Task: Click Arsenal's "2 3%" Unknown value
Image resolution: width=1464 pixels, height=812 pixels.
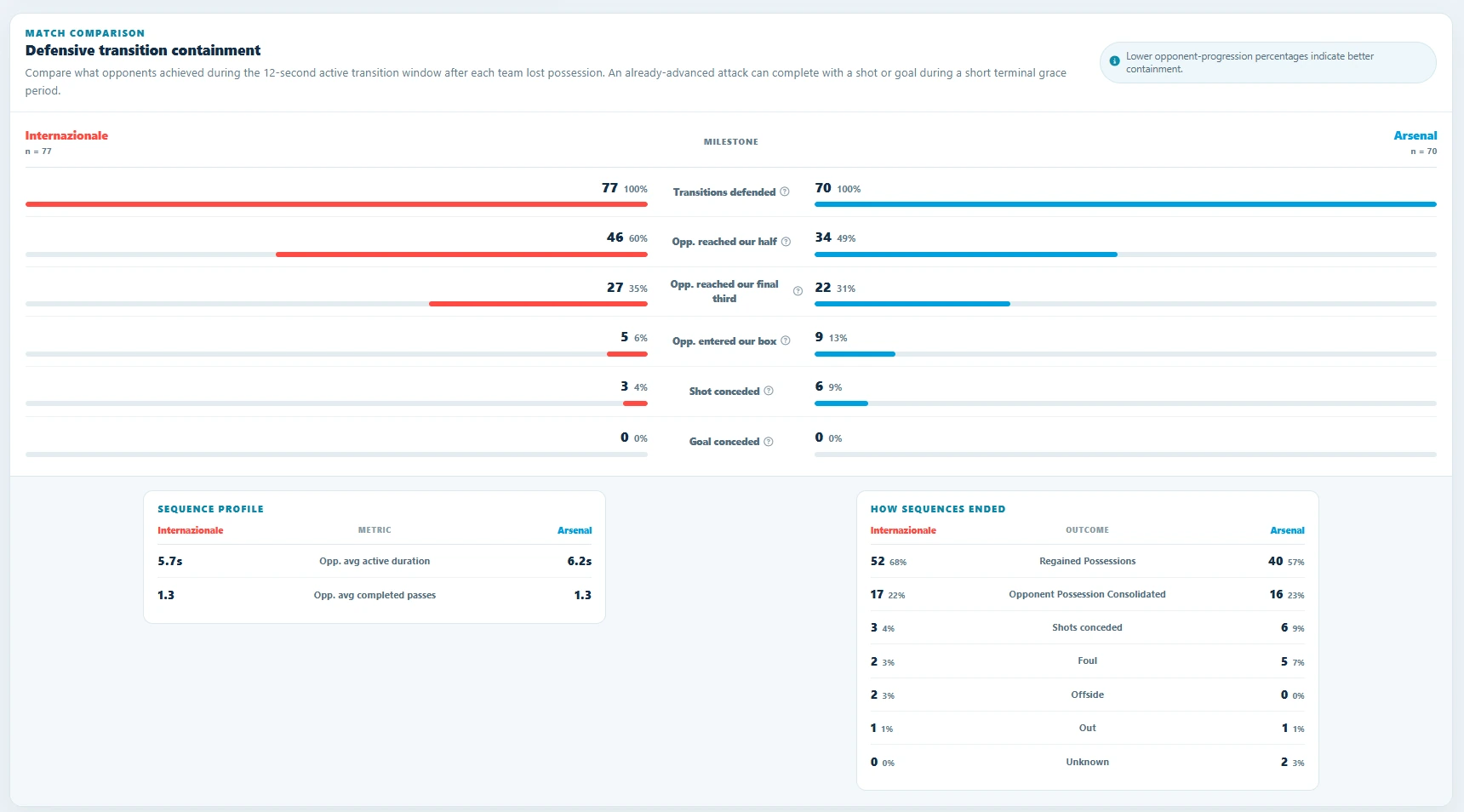Action: coord(1293,763)
